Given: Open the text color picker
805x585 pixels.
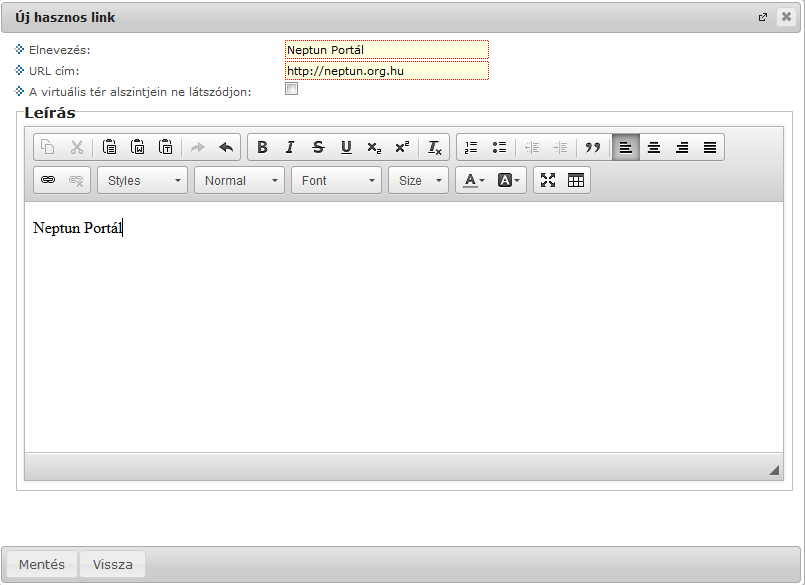Looking at the screenshot, I should coord(473,180).
